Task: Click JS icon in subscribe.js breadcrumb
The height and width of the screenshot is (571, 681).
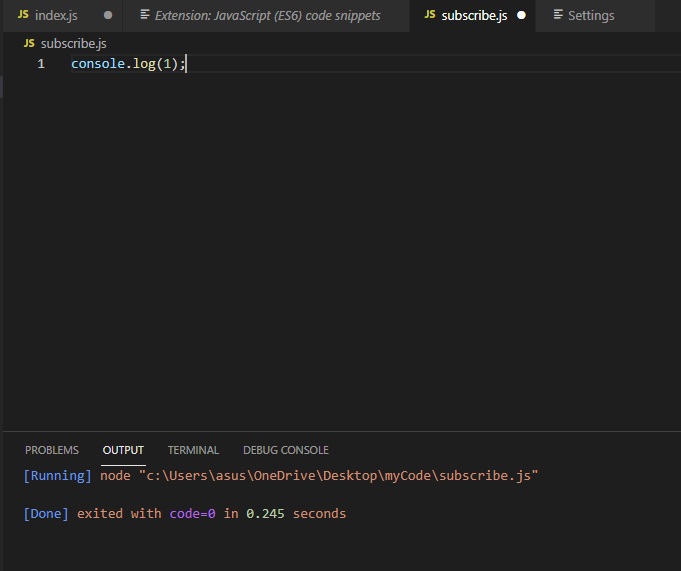Action: pyautogui.click(x=29, y=43)
